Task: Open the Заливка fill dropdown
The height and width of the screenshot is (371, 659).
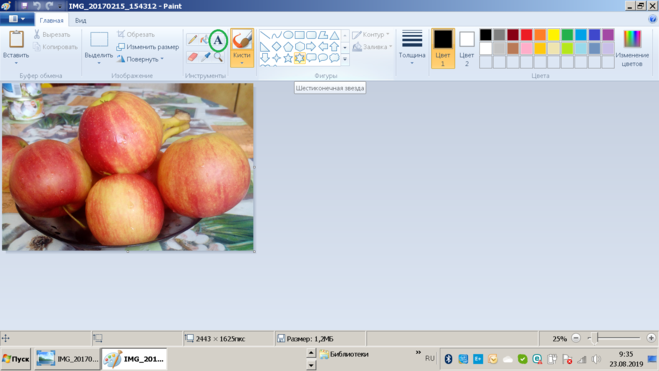Action: pos(372,47)
